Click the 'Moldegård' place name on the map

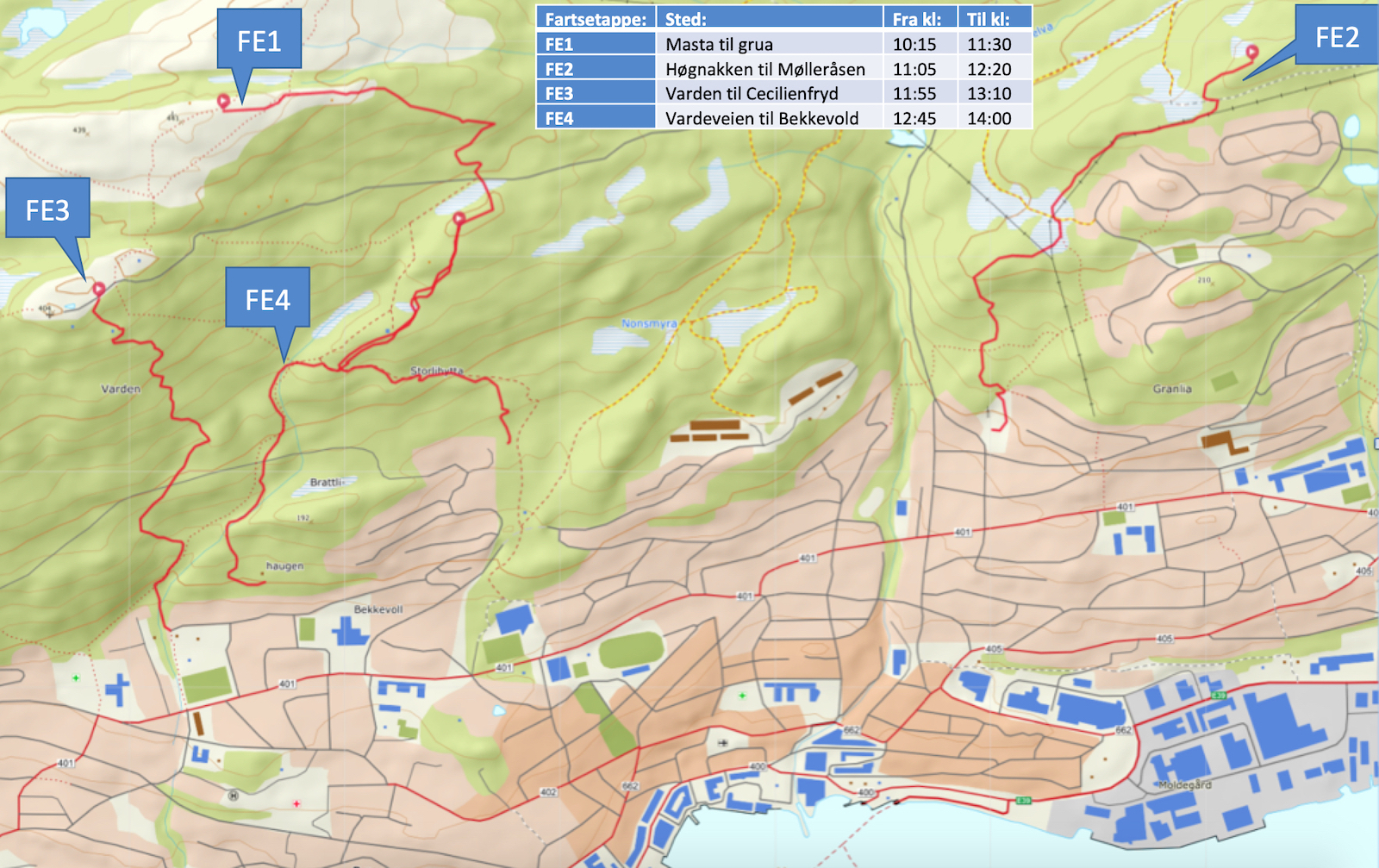click(1185, 785)
